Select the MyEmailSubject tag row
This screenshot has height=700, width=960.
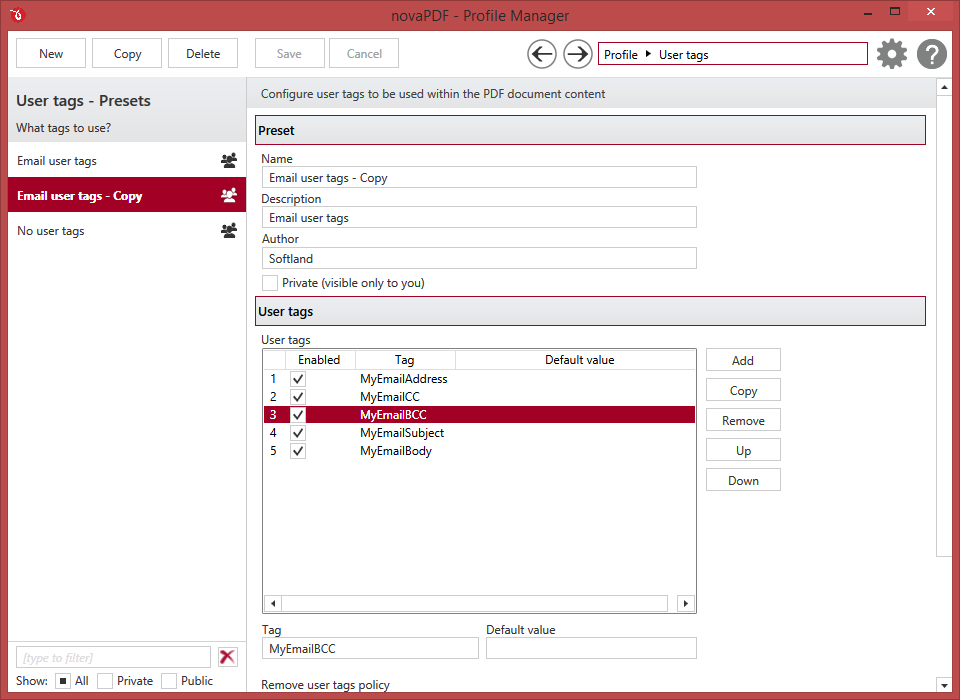479,433
